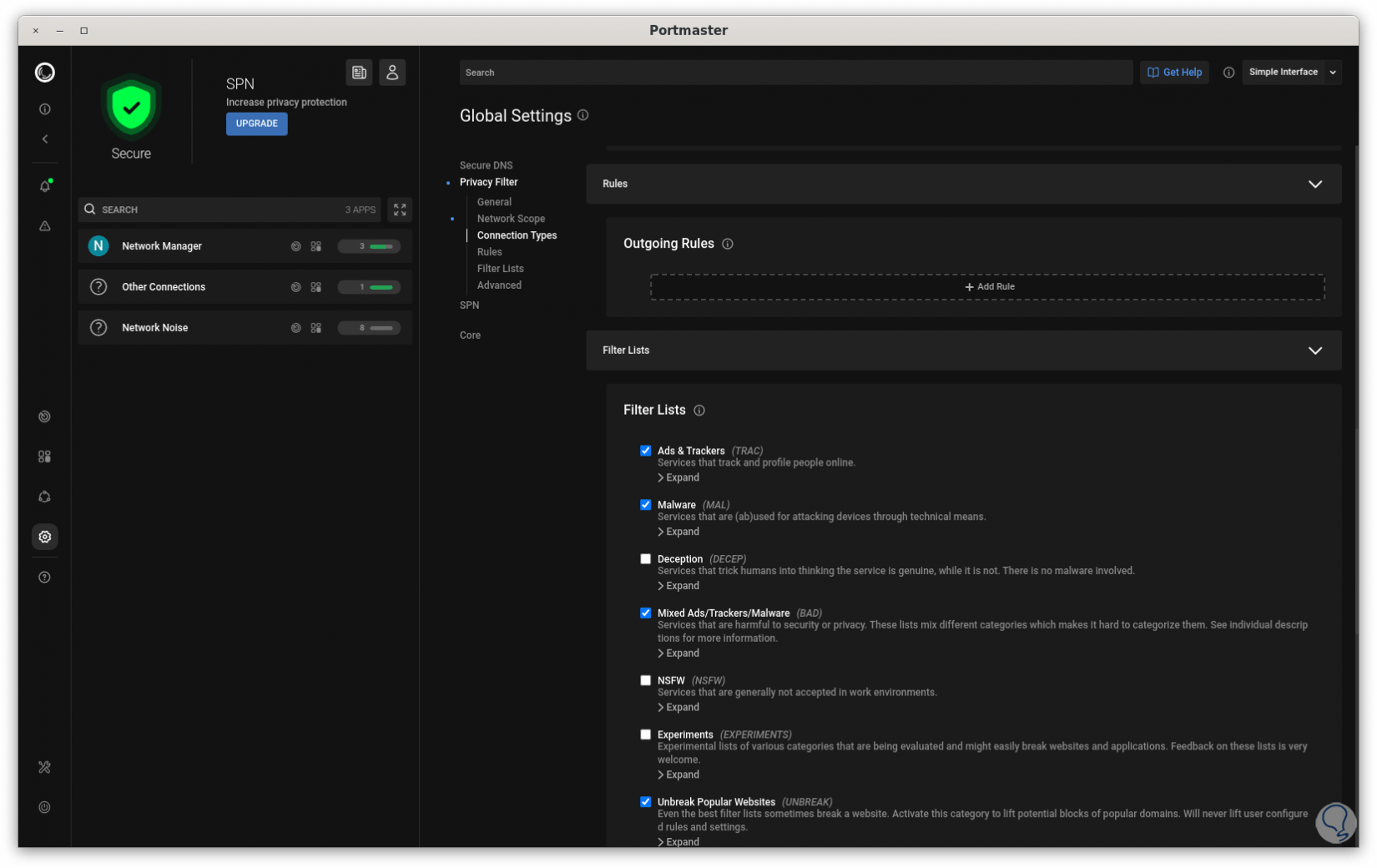The height and width of the screenshot is (868, 1377).
Task: Click Other Connections' connection count bar
Action: (369, 287)
